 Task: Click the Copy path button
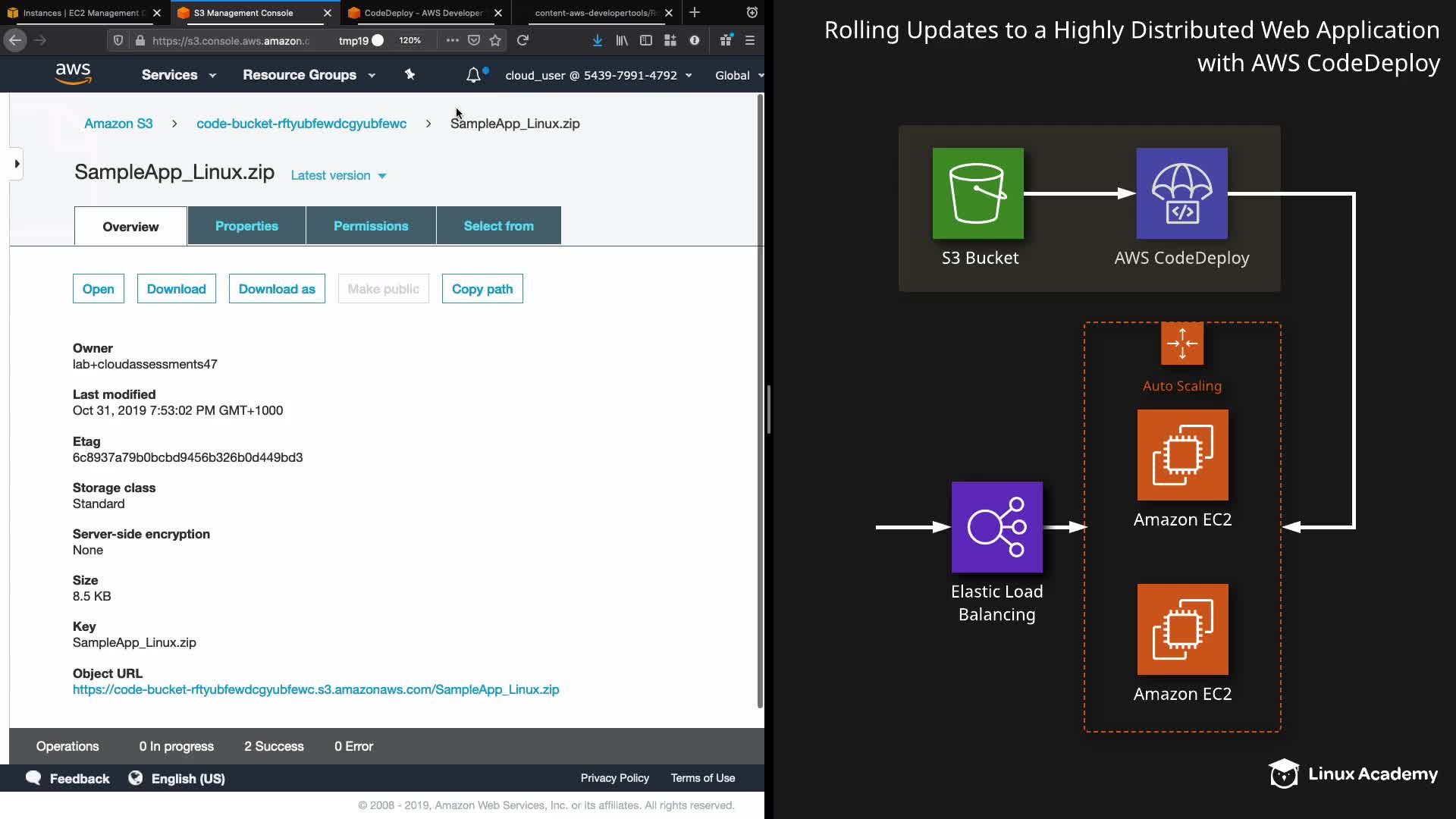pos(482,289)
